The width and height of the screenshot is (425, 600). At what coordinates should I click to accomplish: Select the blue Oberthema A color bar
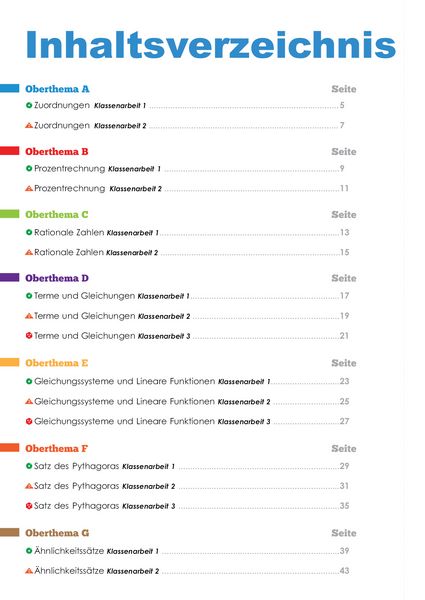pos(10,88)
